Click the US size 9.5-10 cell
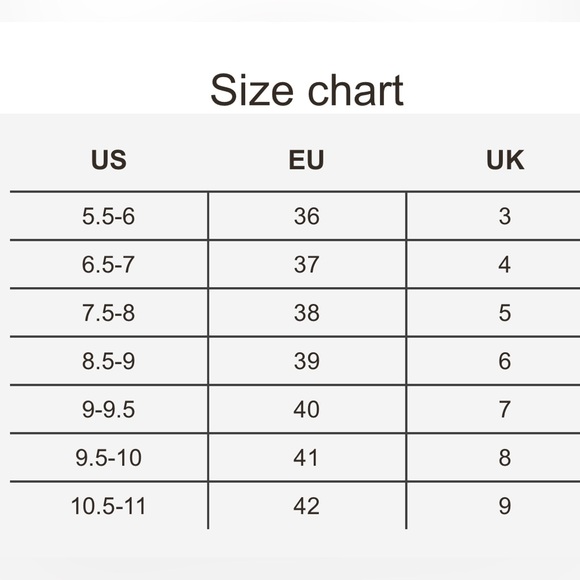 (x=109, y=457)
